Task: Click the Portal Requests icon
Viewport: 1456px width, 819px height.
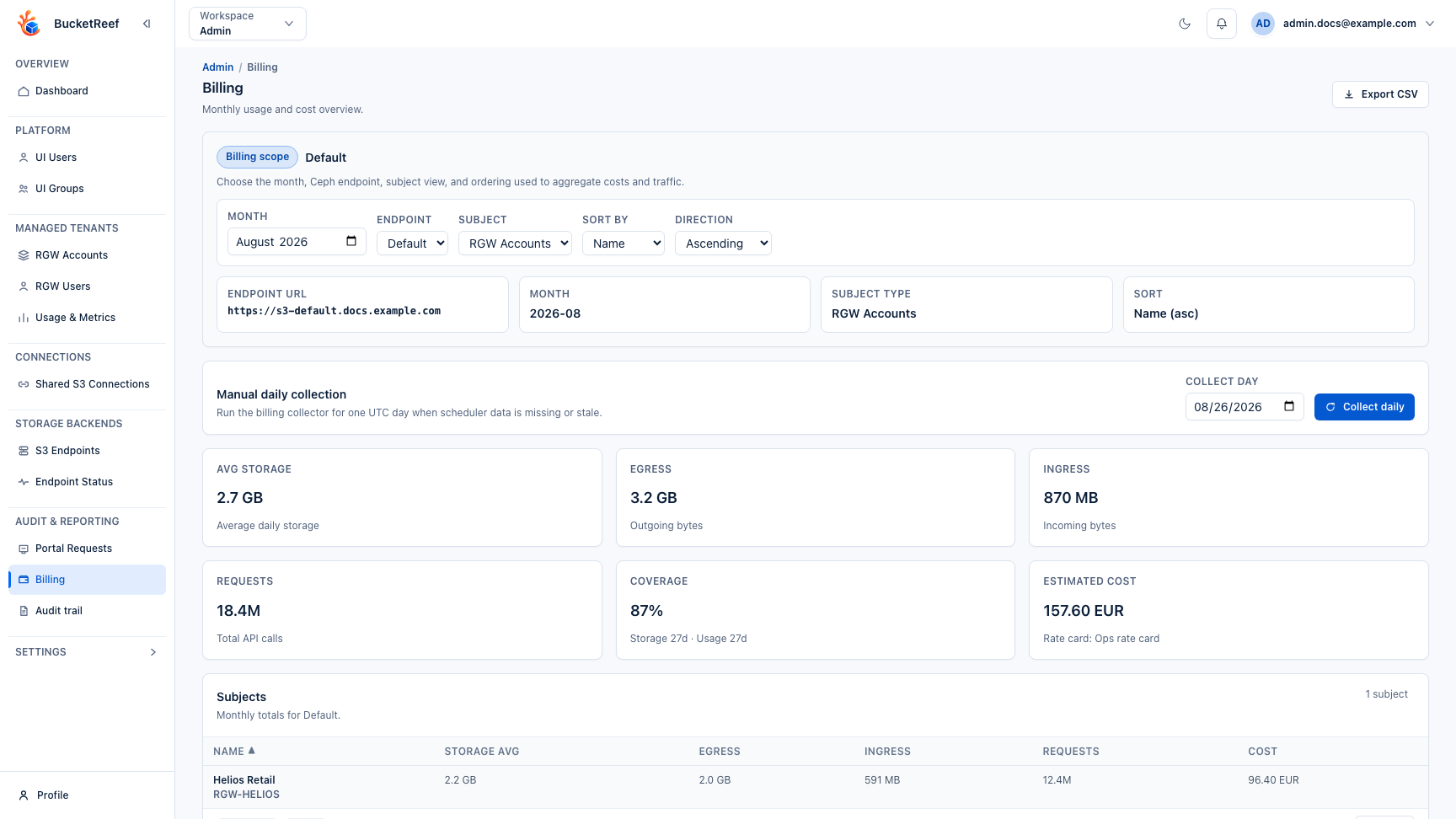Action: pyautogui.click(x=24, y=549)
